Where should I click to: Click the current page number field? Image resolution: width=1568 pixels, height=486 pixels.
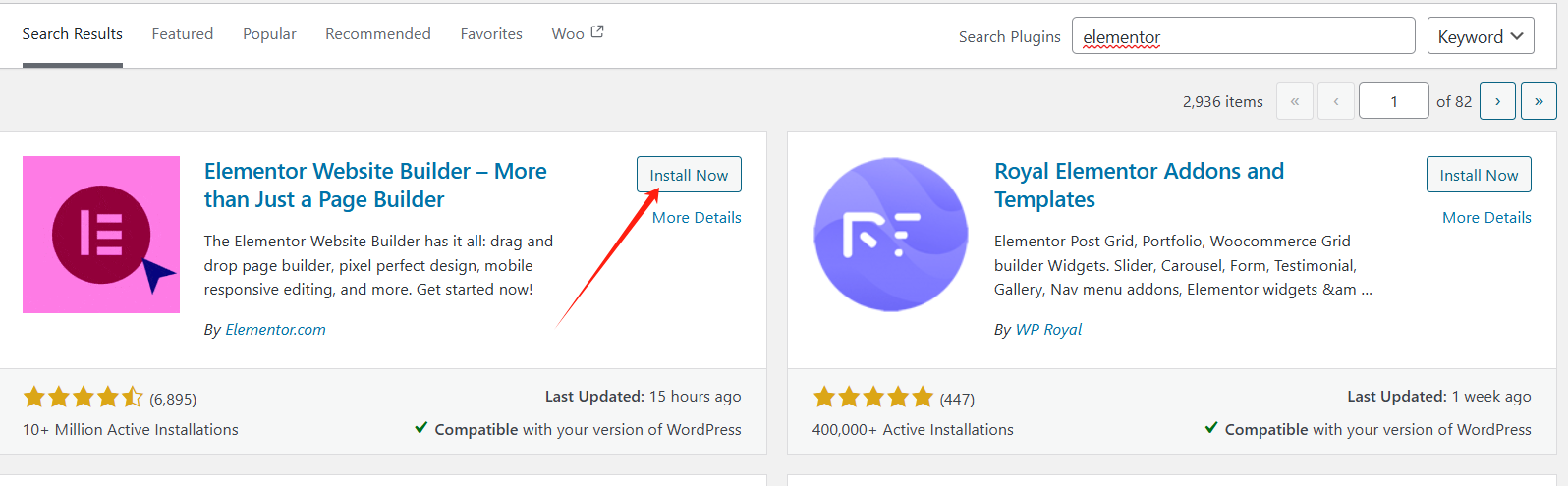pos(1394,101)
